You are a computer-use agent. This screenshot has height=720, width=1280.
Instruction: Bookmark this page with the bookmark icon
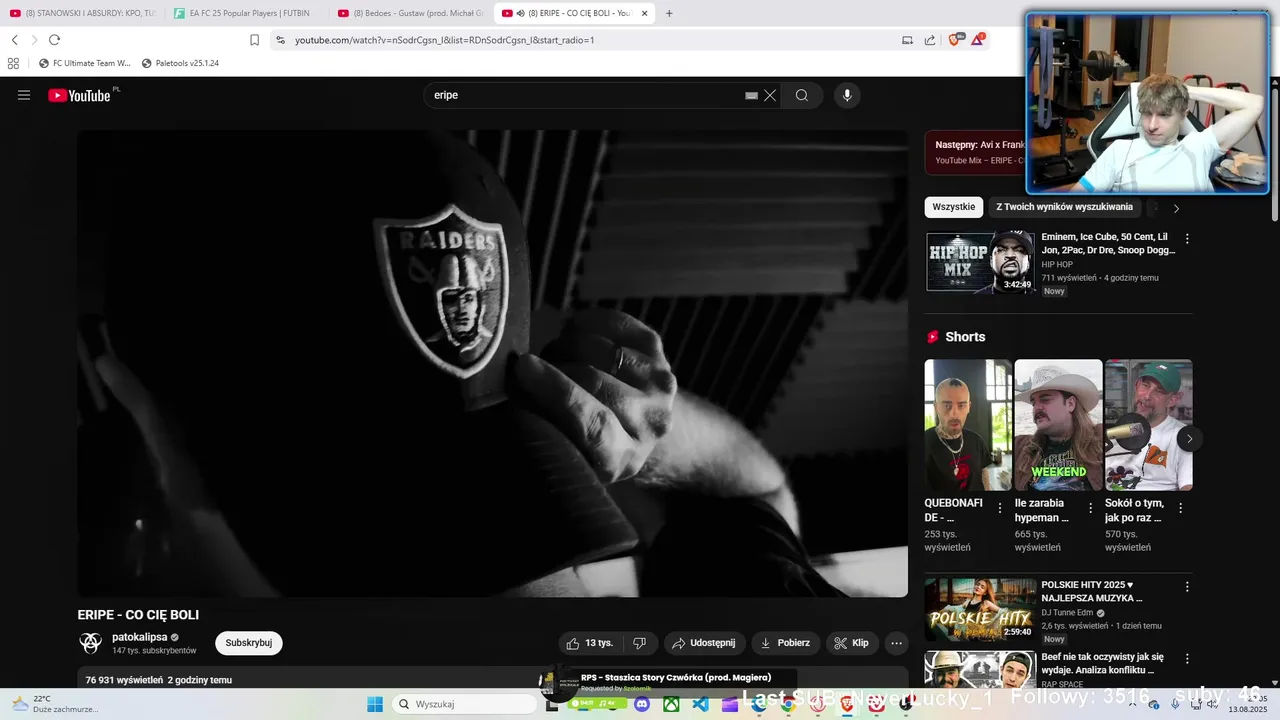coord(254,40)
